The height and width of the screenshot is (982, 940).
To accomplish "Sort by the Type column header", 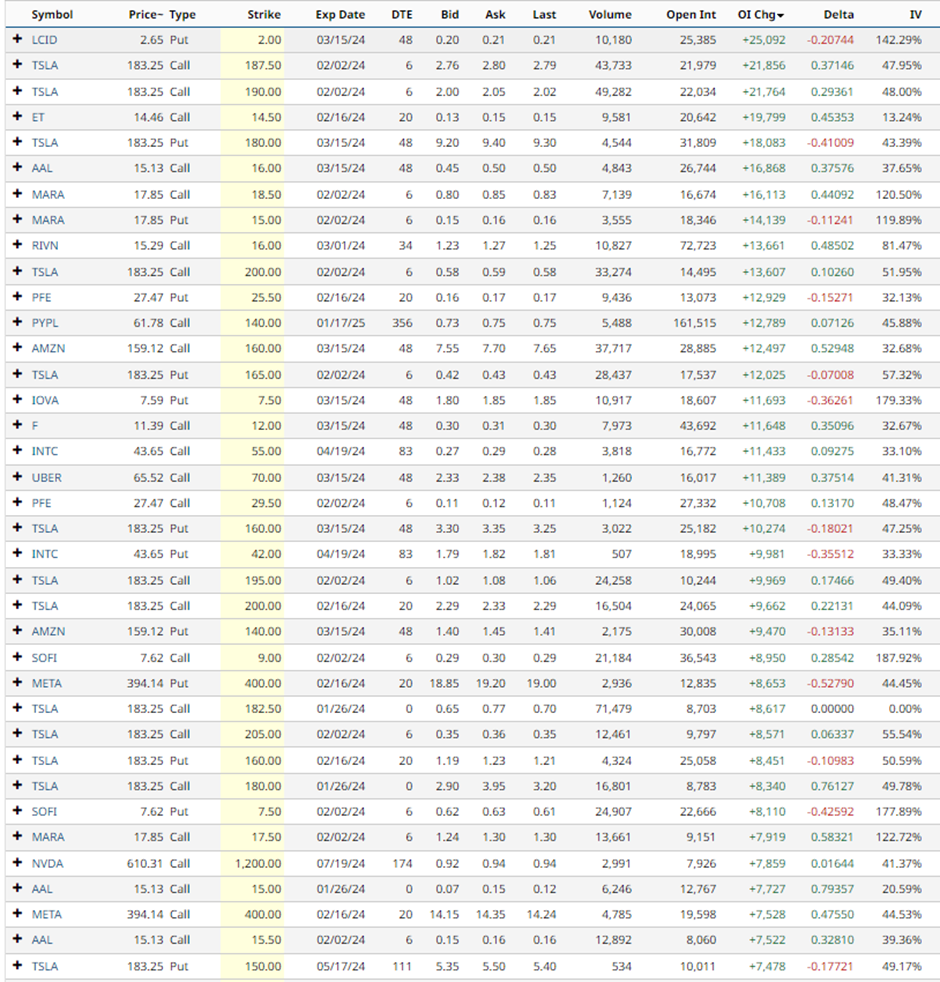I will click(182, 14).
